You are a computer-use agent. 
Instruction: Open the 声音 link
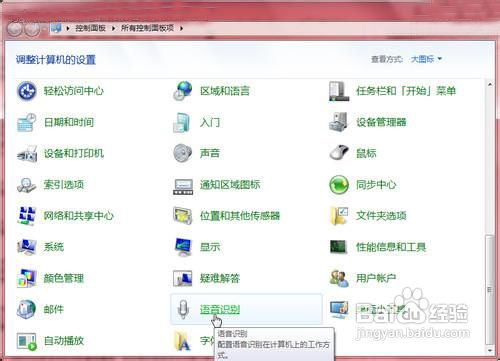click(x=210, y=153)
